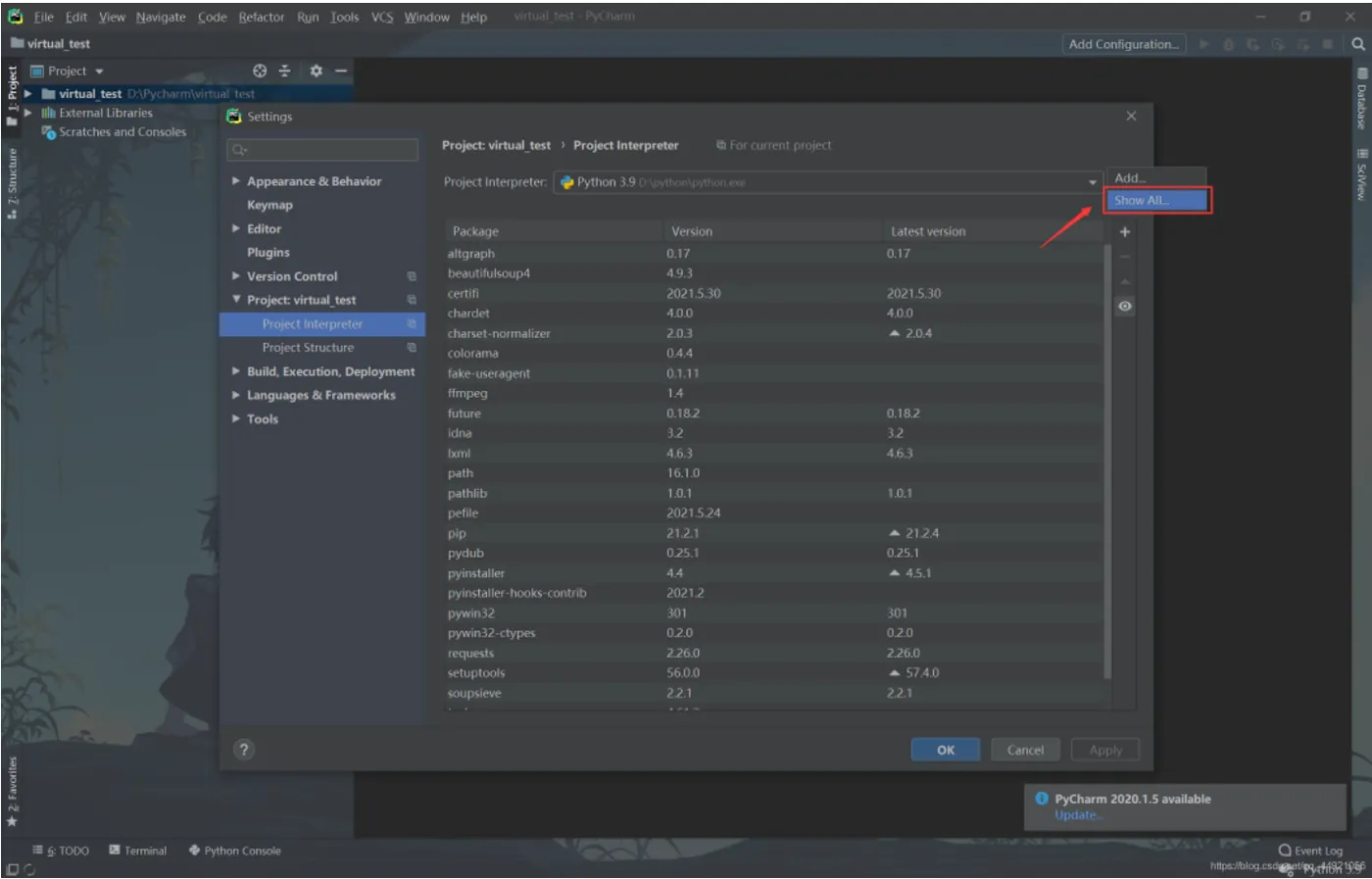Click the Profile run icon
1372x879 pixels.
1278,44
